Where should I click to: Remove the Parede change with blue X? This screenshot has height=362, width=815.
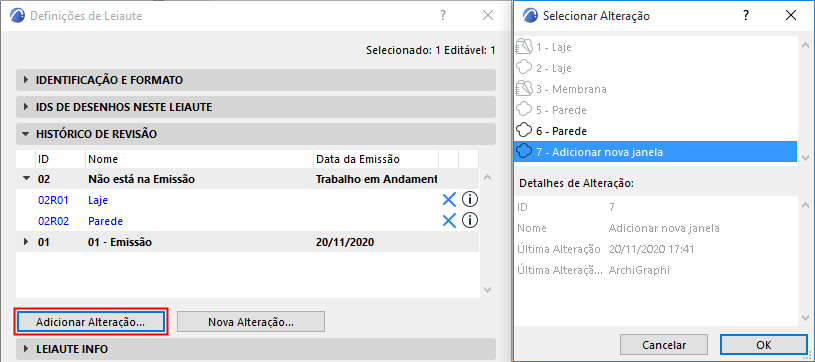[449, 221]
